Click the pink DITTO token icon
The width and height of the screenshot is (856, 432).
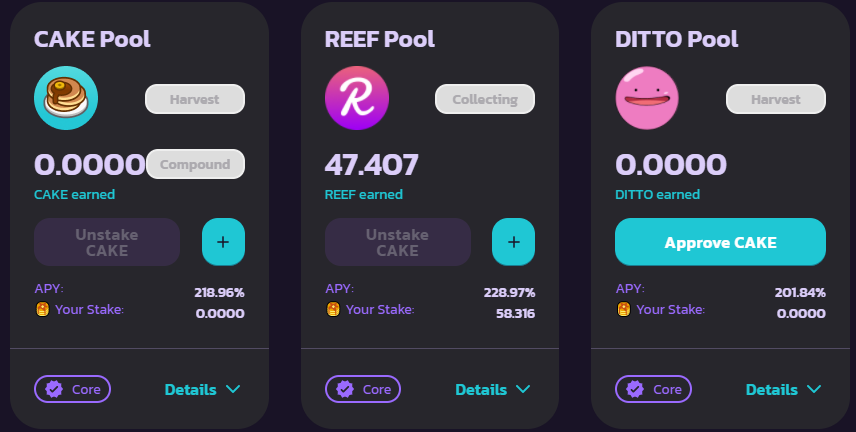pos(646,99)
